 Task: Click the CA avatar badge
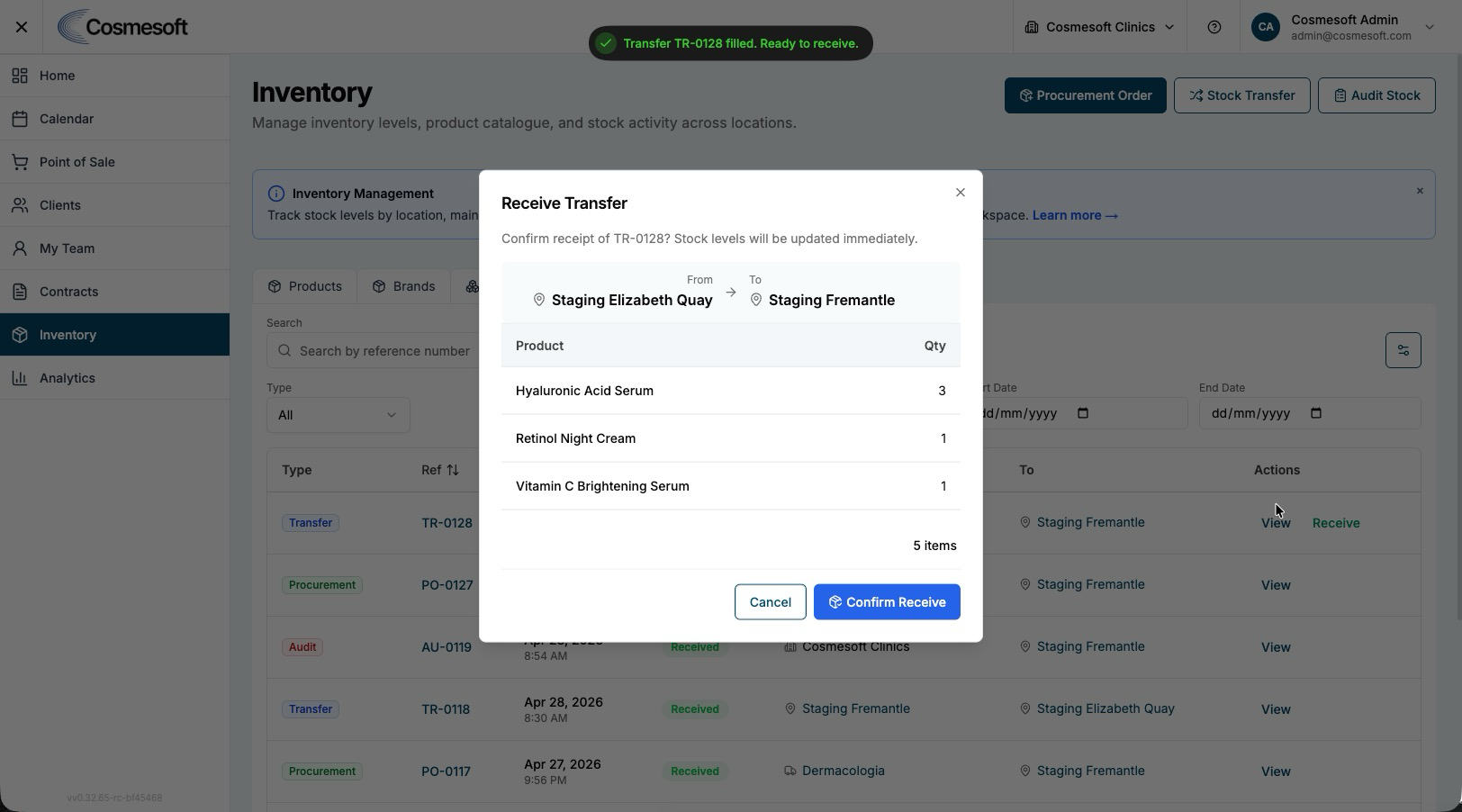(1266, 27)
